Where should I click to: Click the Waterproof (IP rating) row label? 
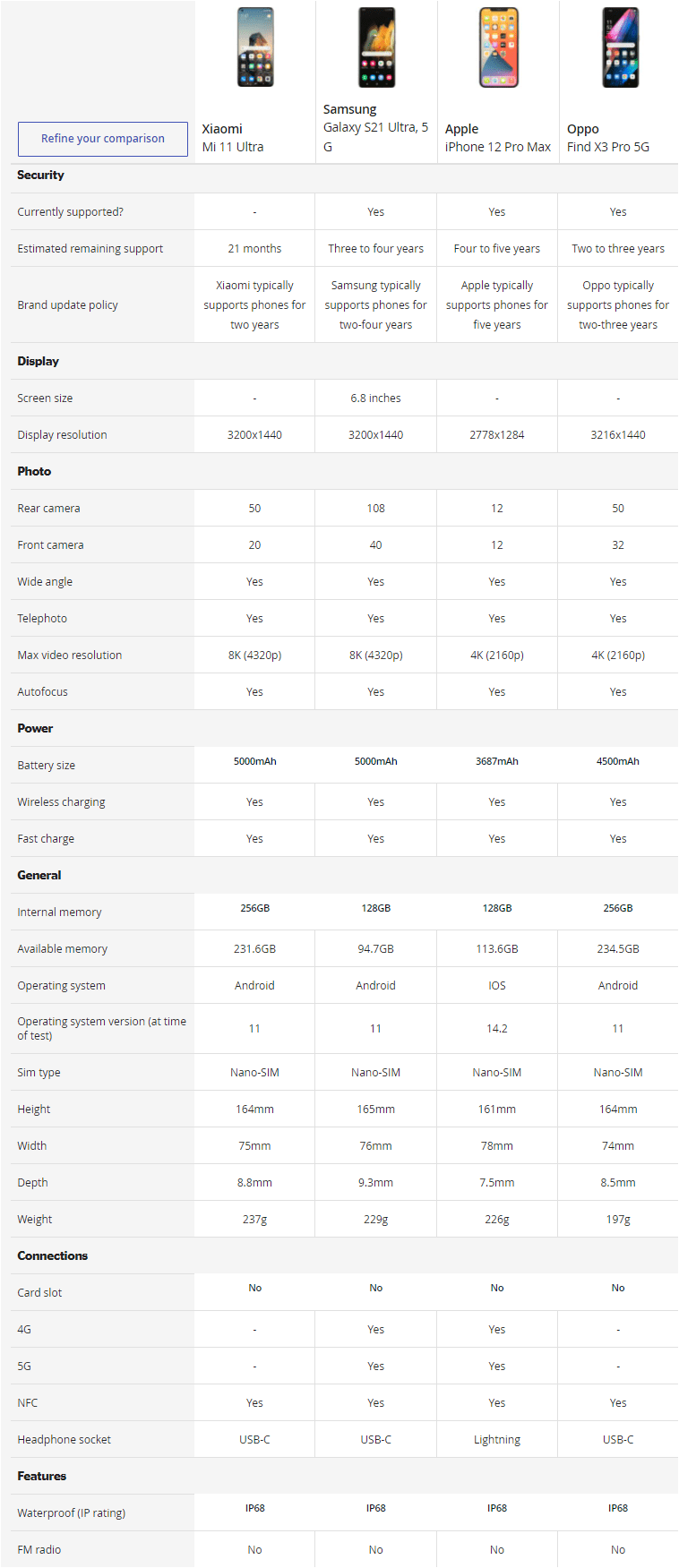[x=72, y=1513]
